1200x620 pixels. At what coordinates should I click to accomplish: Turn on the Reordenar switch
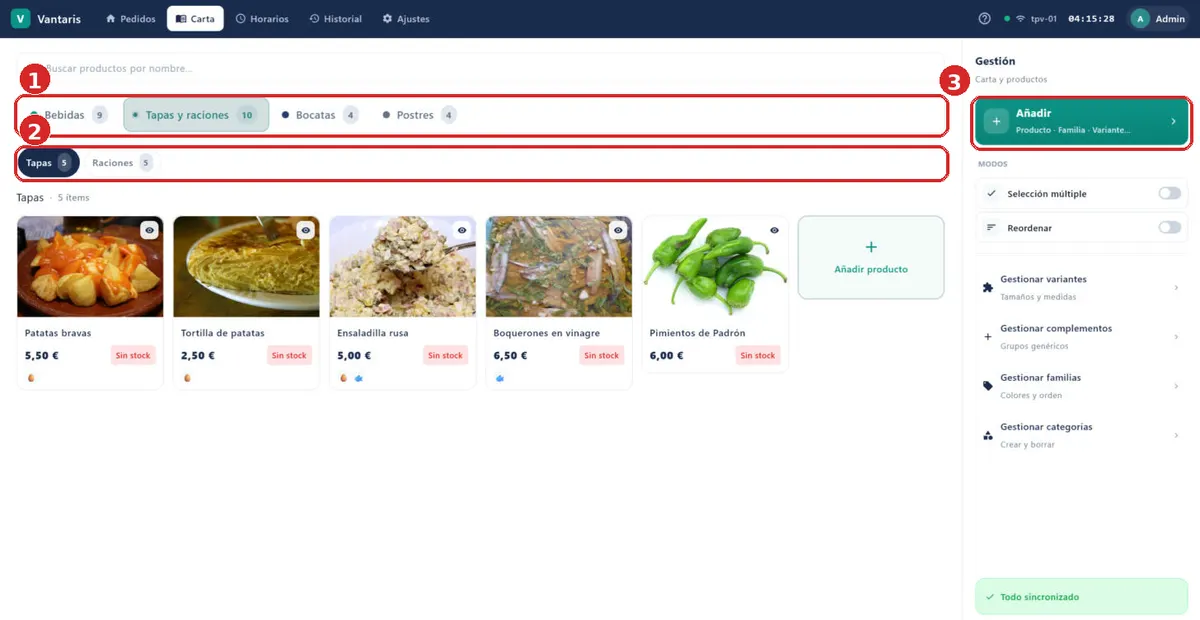tap(1169, 228)
